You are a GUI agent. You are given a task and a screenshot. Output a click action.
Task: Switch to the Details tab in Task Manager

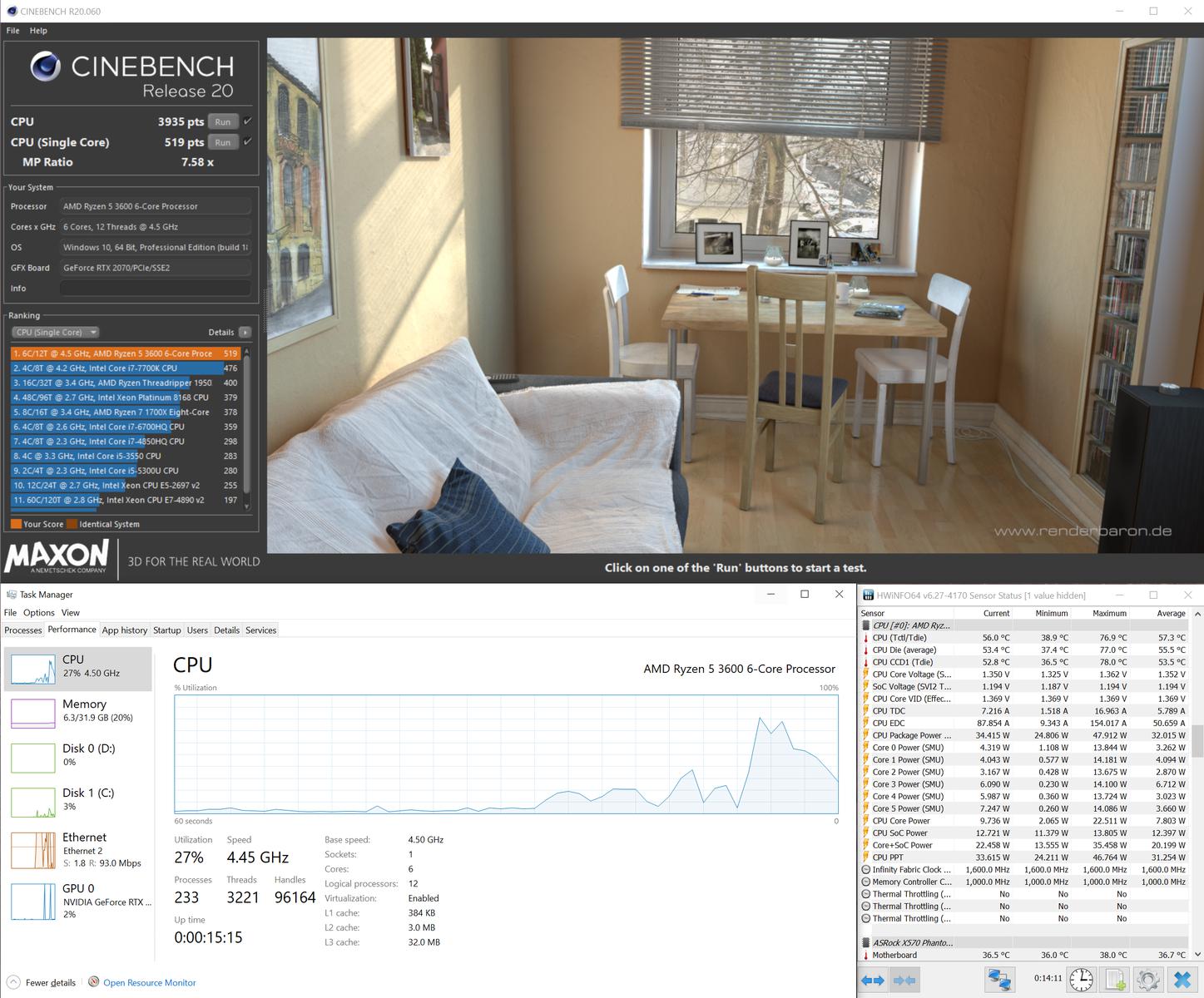[226, 630]
